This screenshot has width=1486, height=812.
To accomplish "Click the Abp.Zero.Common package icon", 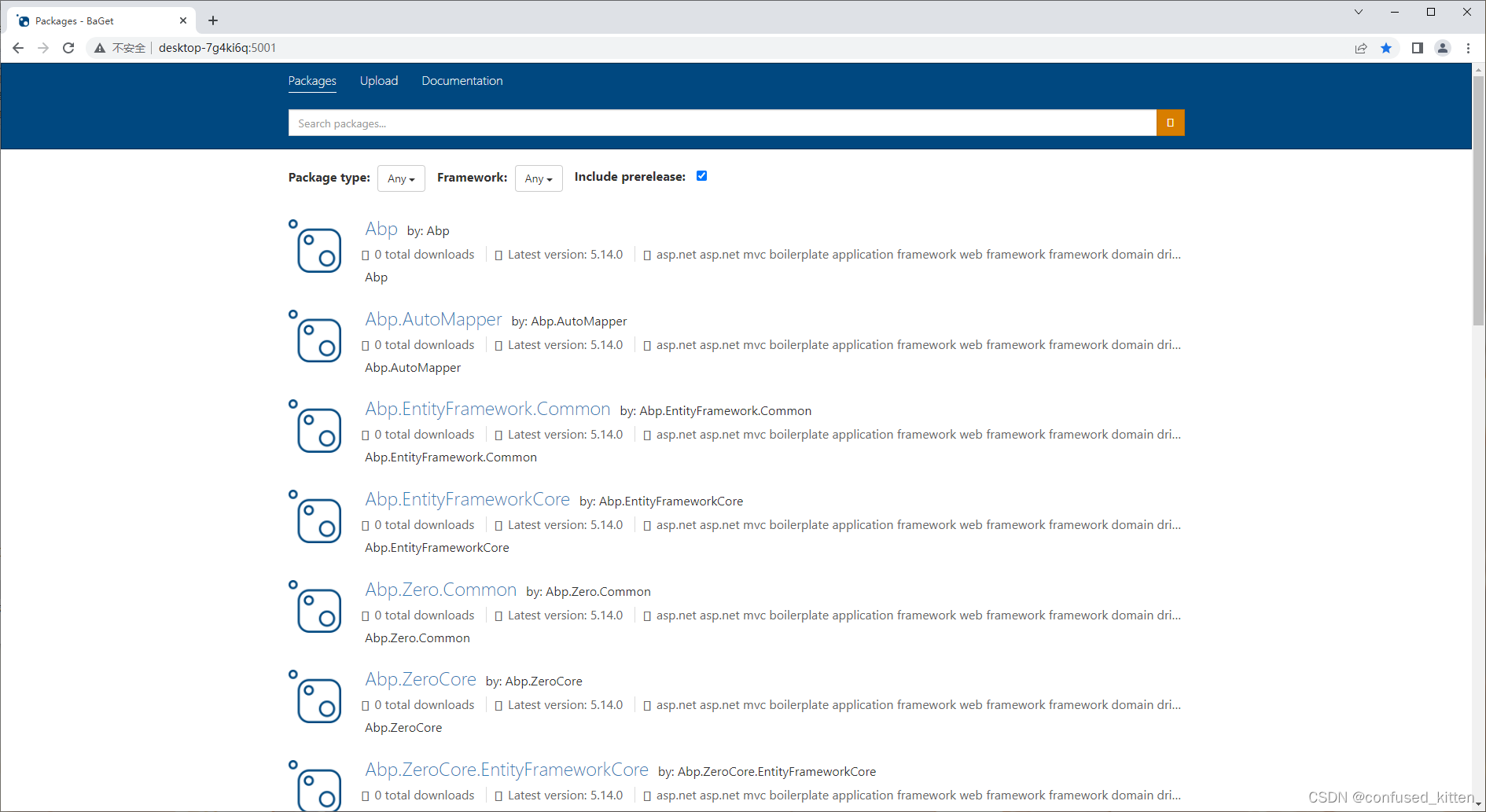I will coord(315,607).
